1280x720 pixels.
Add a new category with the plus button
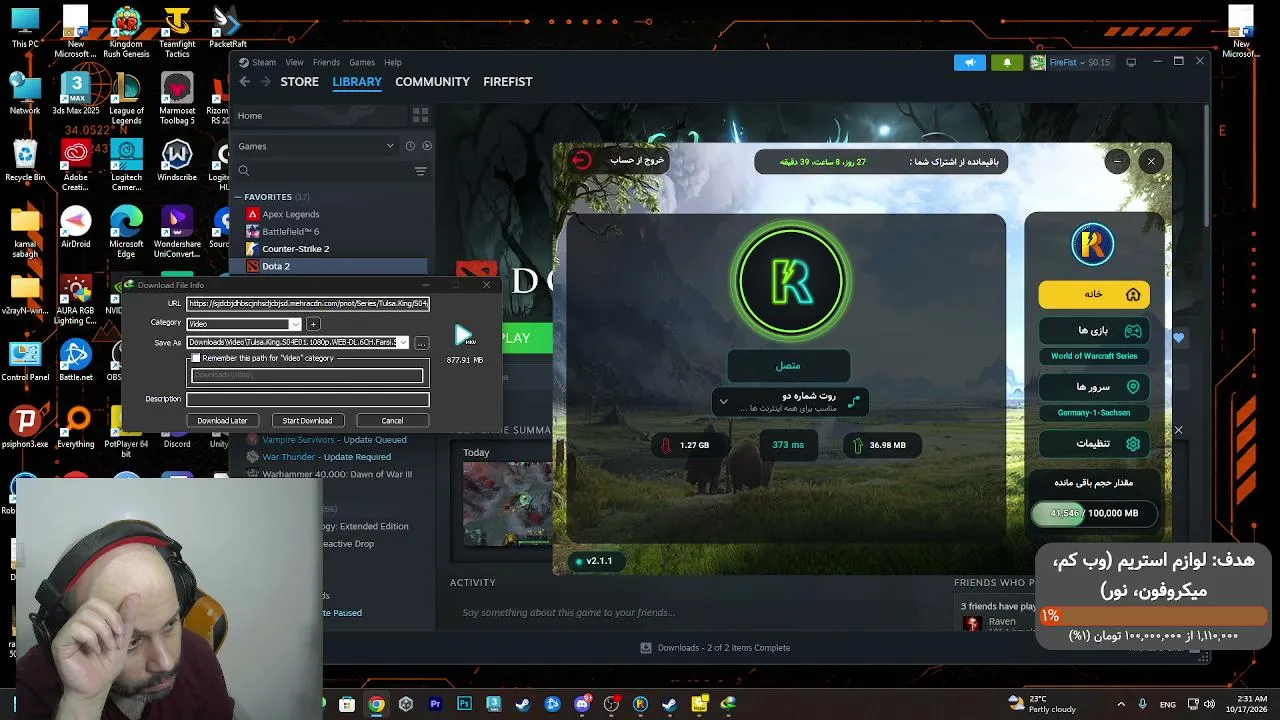click(x=313, y=324)
